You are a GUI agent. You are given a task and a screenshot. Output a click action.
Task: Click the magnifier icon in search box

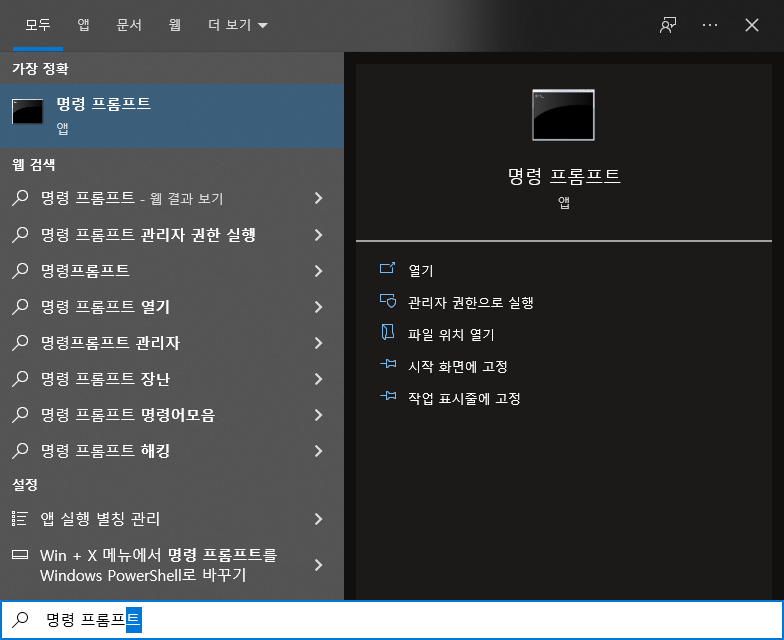pyautogui.click(x=20, y=620)
